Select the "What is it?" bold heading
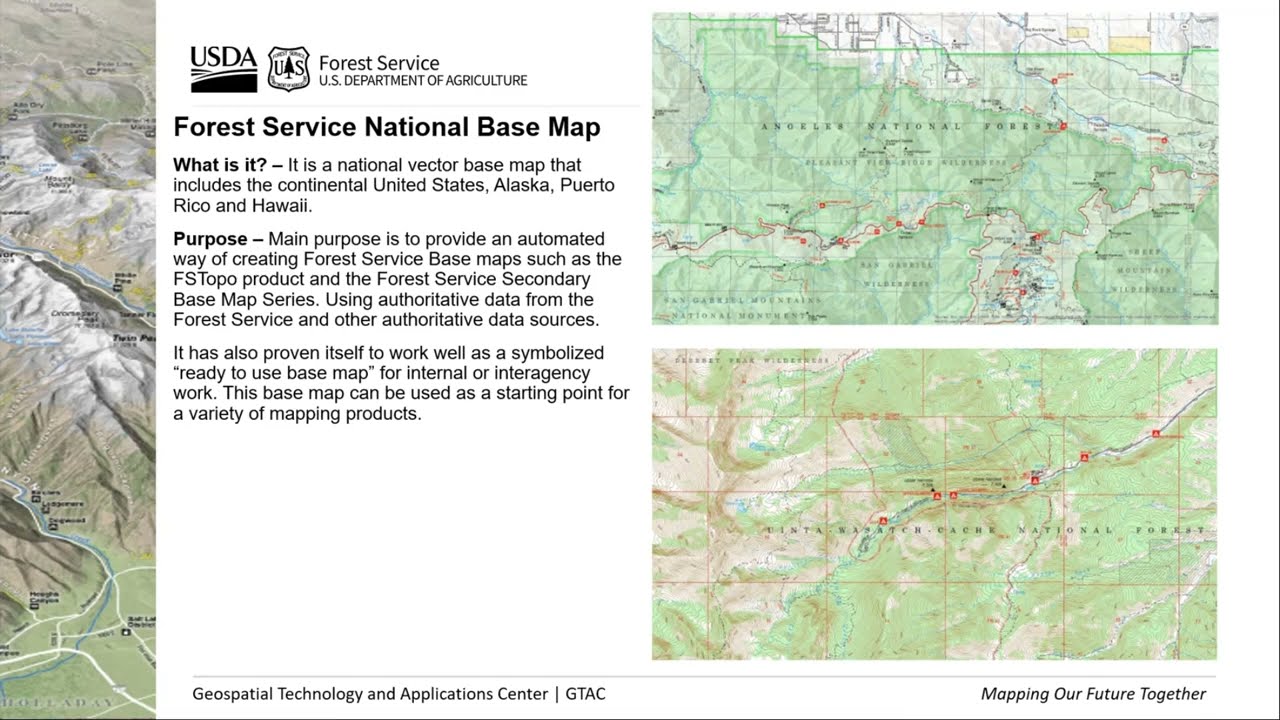The image size is (1280, 720). pyautogui.click(x=220, y=165)
